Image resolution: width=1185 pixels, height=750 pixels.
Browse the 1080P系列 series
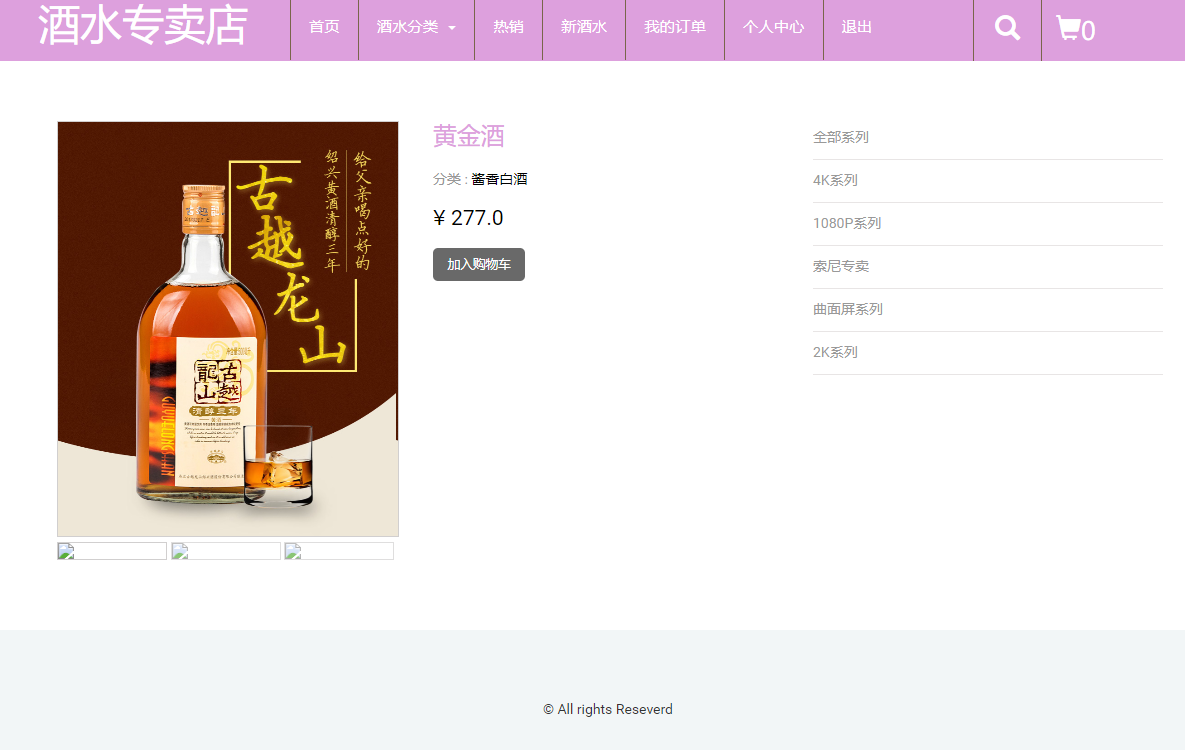pyautogui.click(x=847, y=223)
